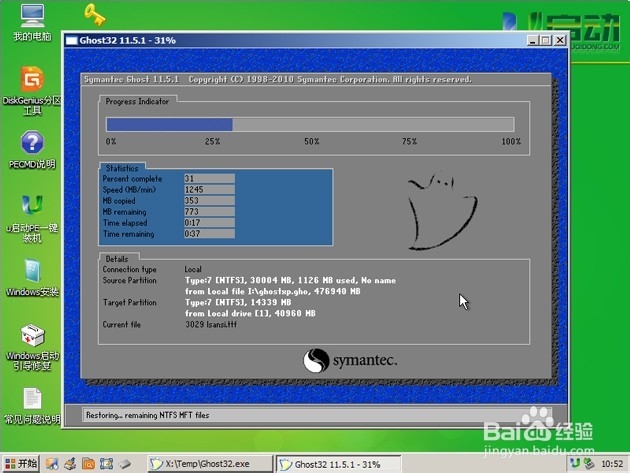Click the target line 'from Local drive [1], 40960 MB'

coord(250,313)
